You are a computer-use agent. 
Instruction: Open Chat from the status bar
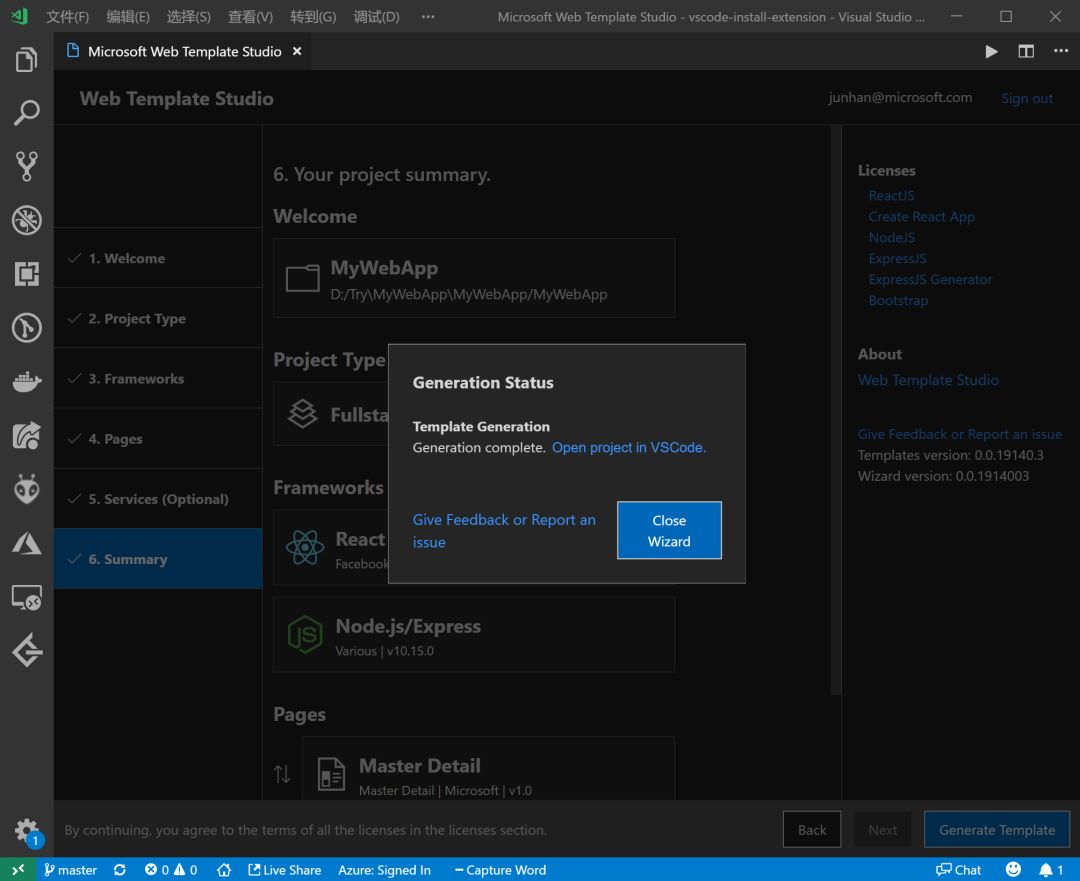tap(958, 870)
